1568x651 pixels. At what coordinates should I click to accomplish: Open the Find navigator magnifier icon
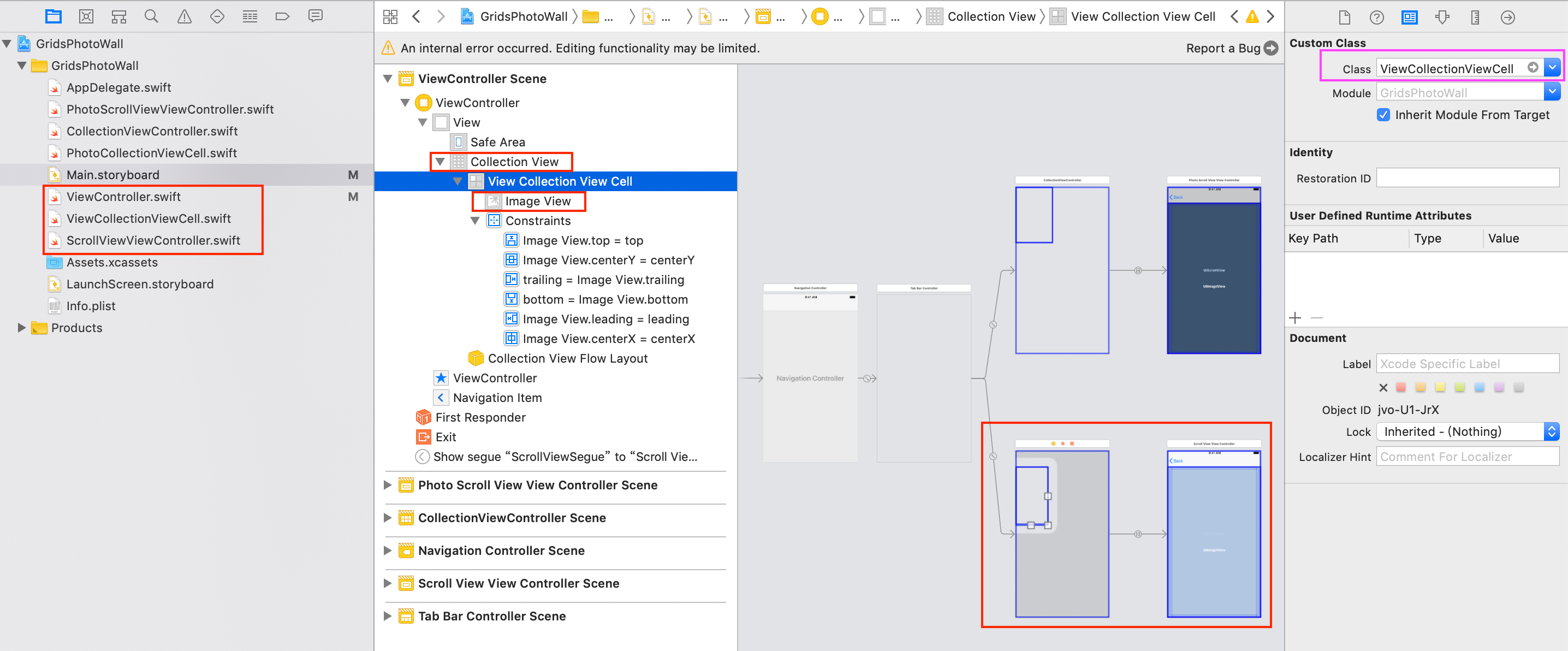152,16
